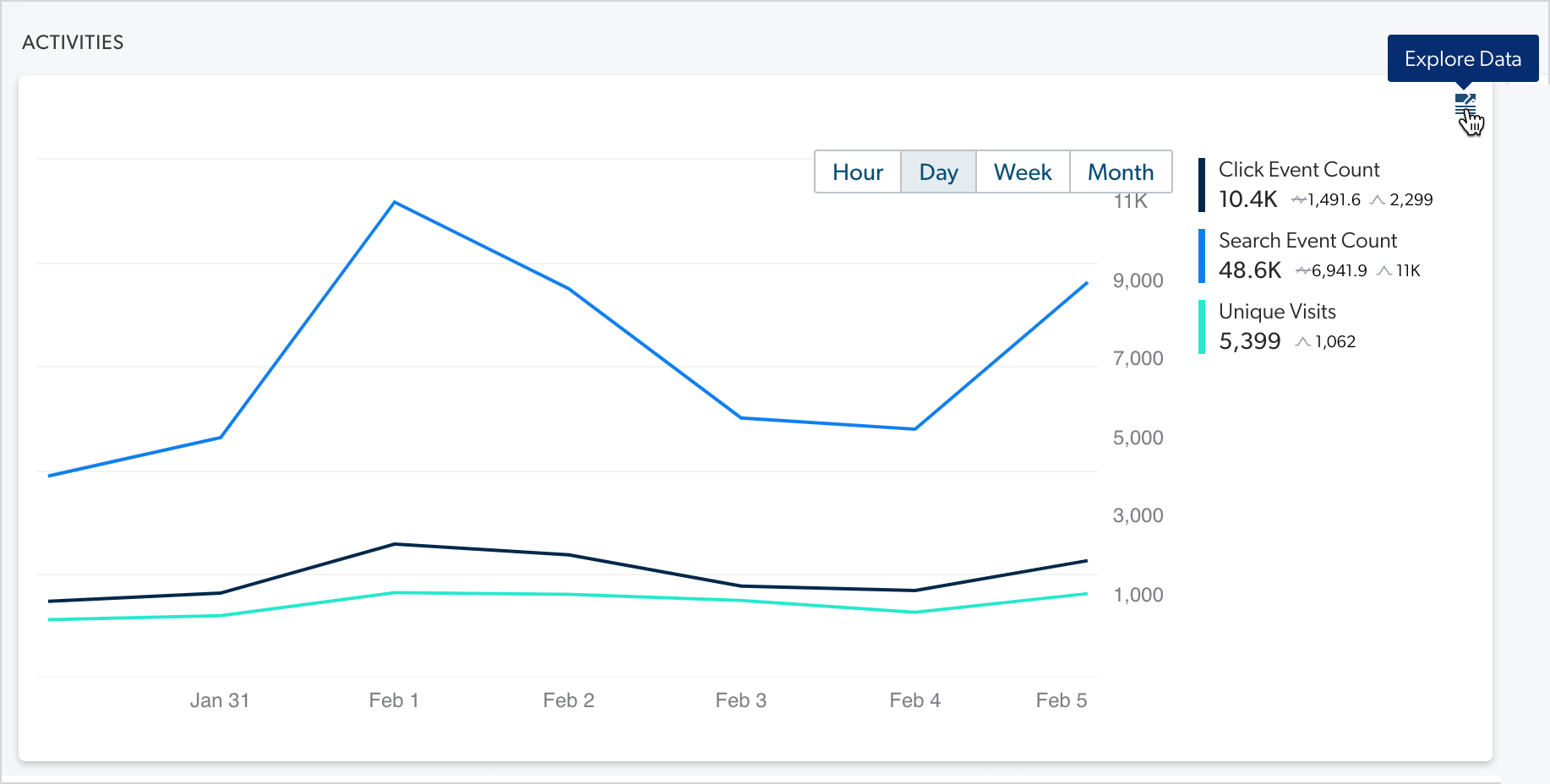This screenshot has width=1550, height=784.
Task: Click the Feb 1 peak on the Search line
Action: (395, 202)
